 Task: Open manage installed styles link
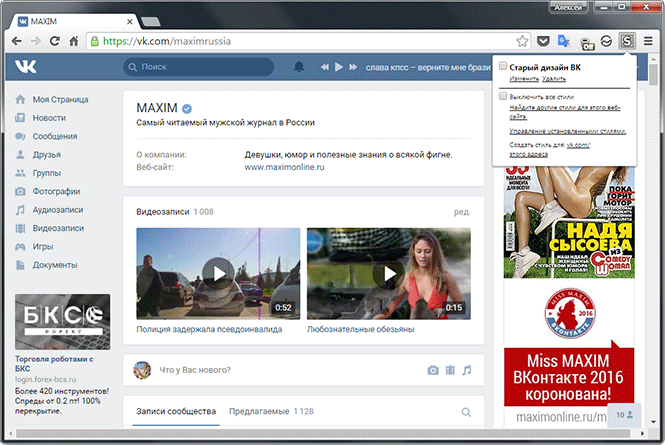tap(567, 131)
